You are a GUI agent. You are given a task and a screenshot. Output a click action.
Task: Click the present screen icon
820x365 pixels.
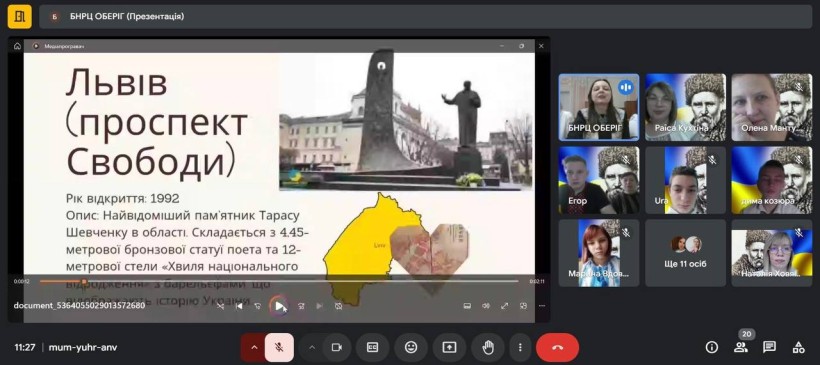pos(449,347)
